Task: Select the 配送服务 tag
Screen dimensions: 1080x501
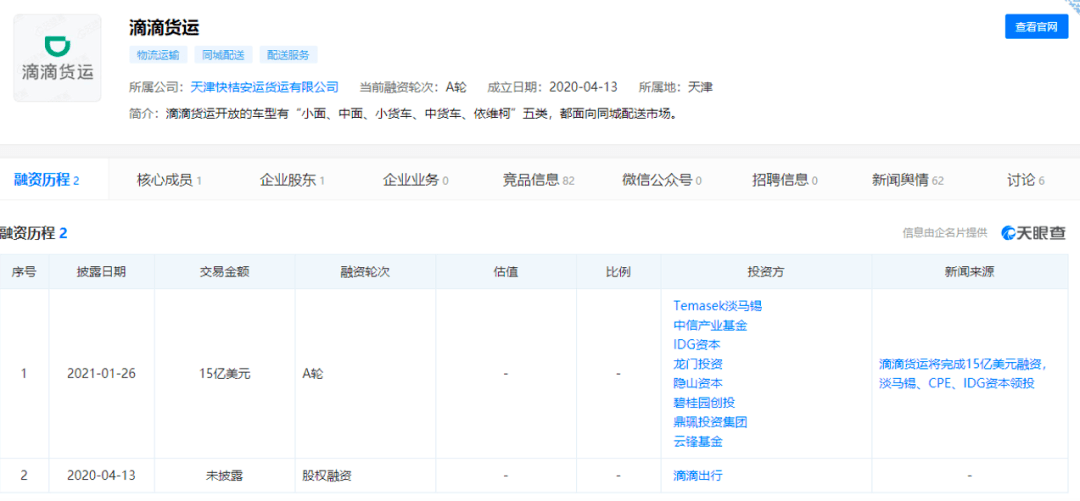Action: pyautogui.click(x=288, y=55)
